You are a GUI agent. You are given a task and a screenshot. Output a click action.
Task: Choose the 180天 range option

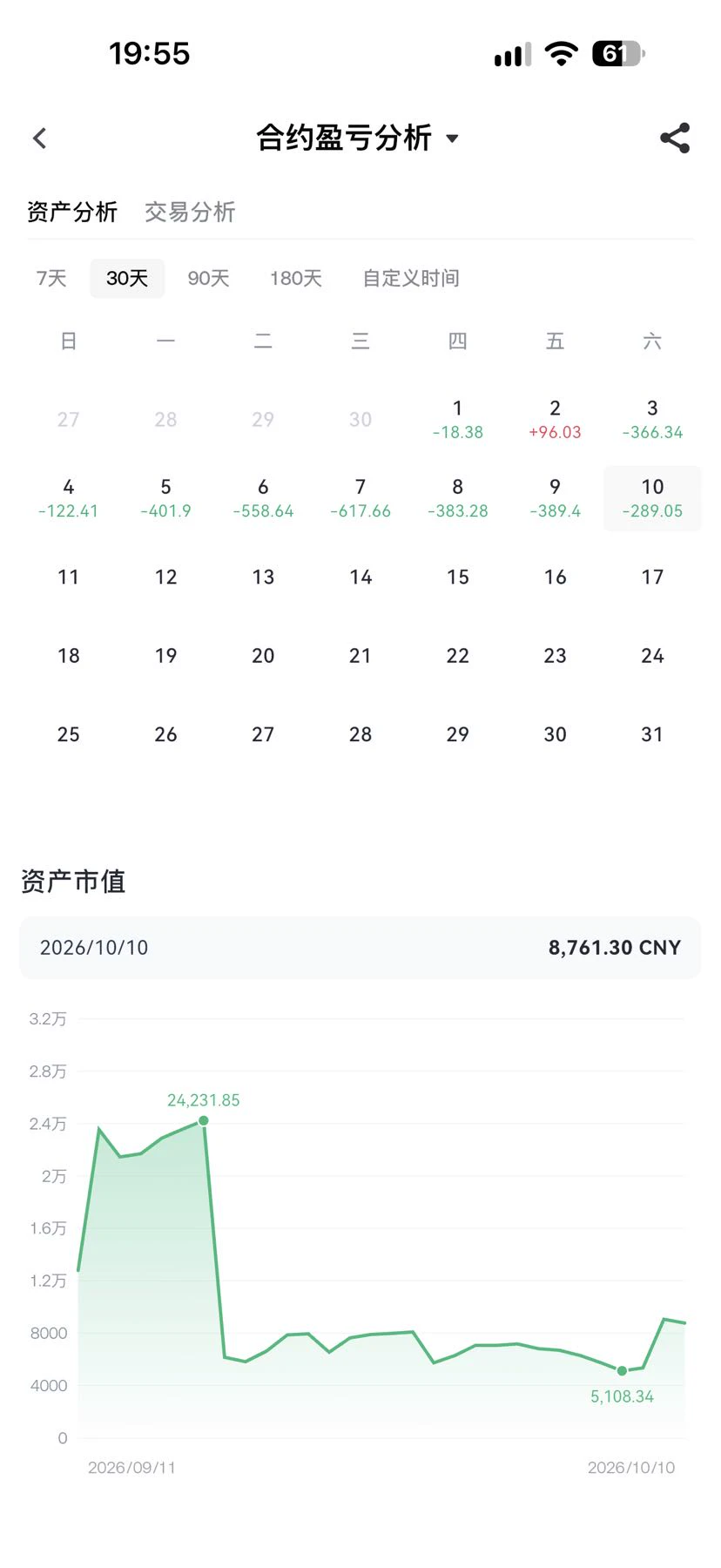296,278
